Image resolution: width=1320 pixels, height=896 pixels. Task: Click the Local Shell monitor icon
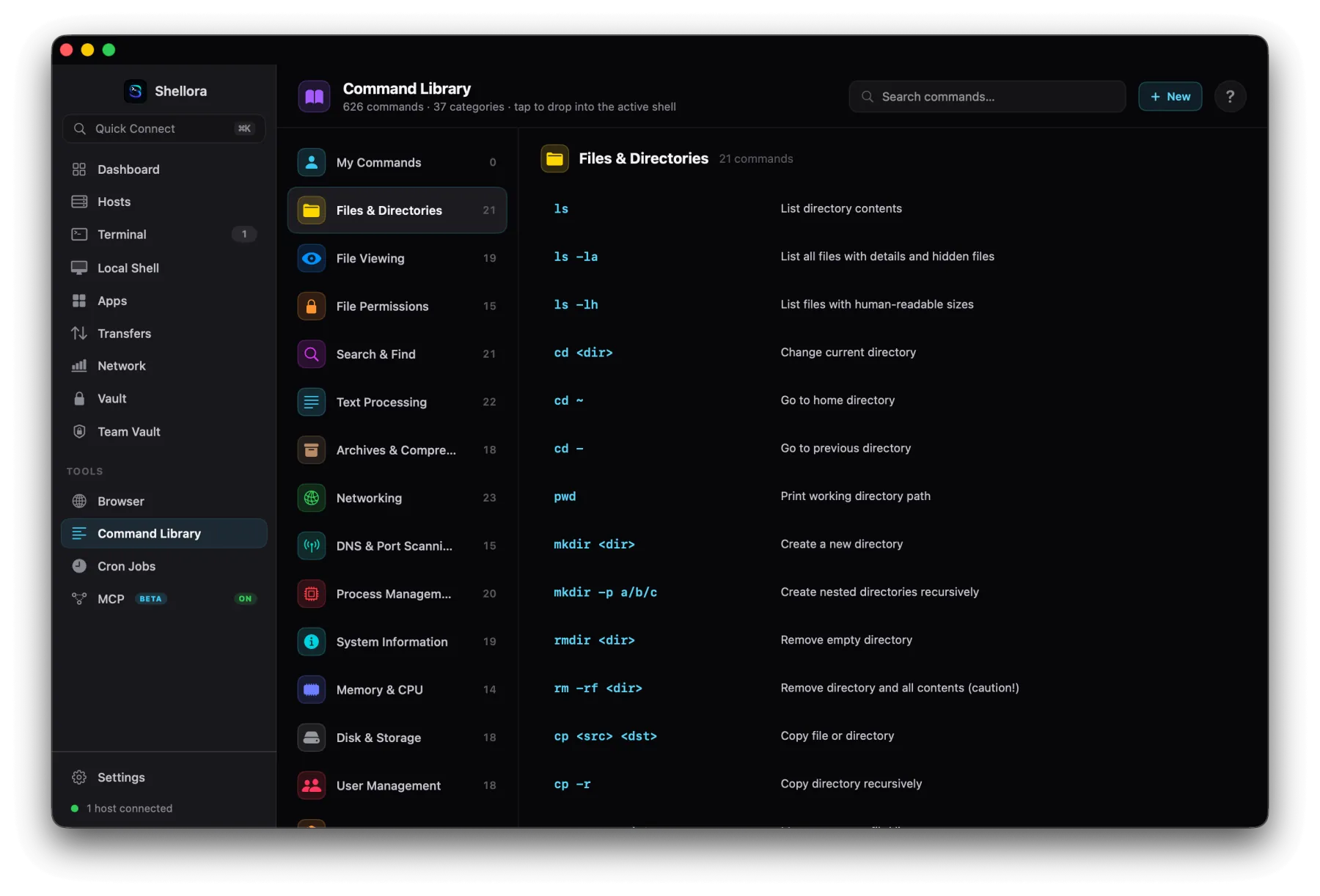click(79, 268)
